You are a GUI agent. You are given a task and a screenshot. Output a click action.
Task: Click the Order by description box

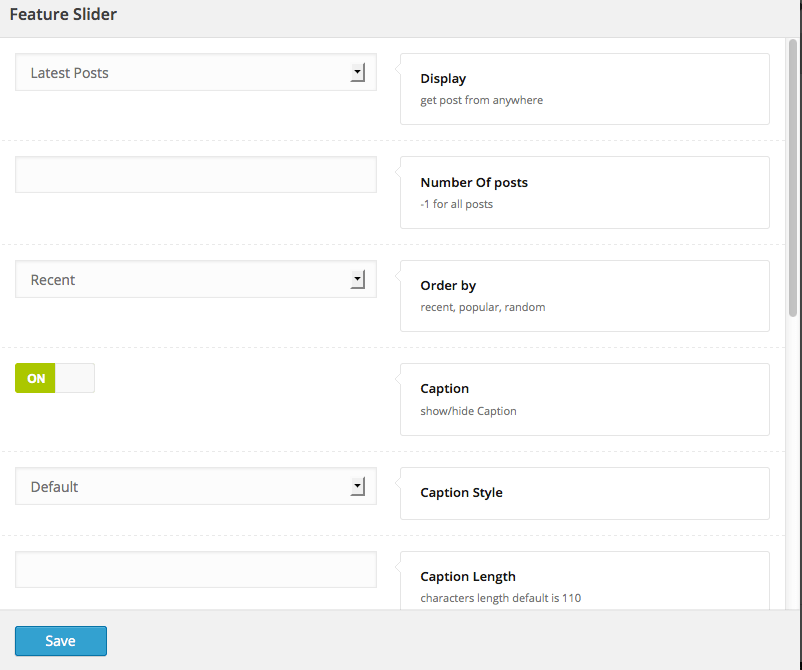(584, 296)
